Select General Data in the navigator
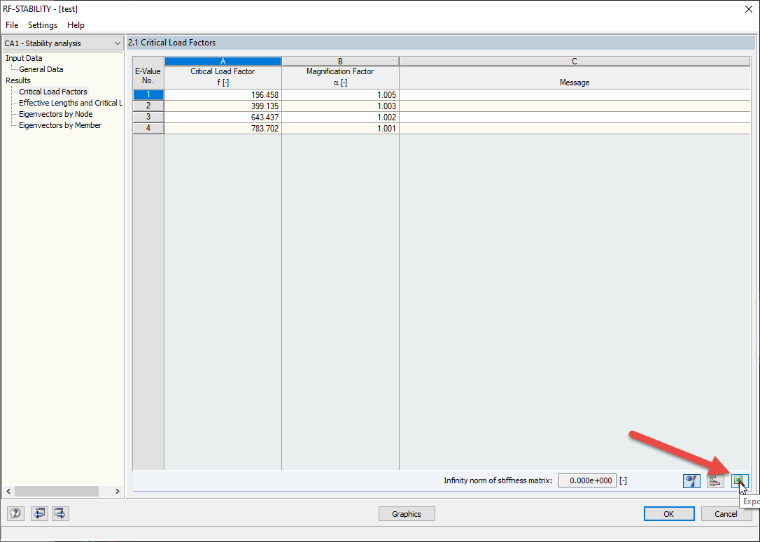 click(41, 69)
